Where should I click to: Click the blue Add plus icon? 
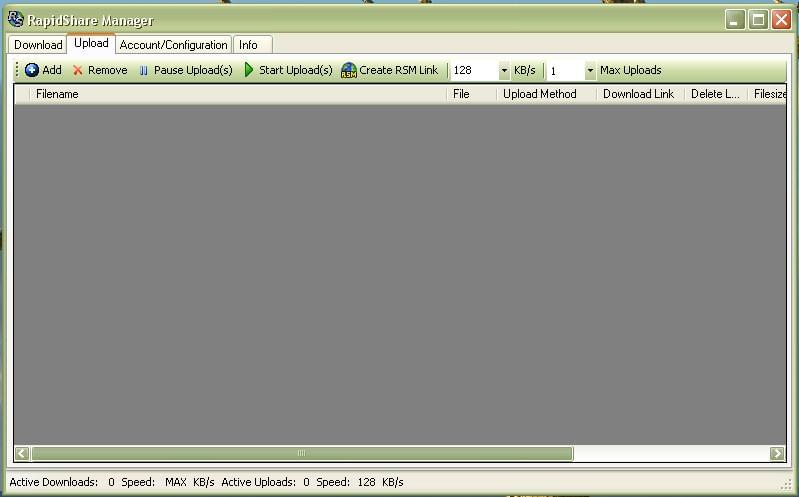click(x=32, y=70)
